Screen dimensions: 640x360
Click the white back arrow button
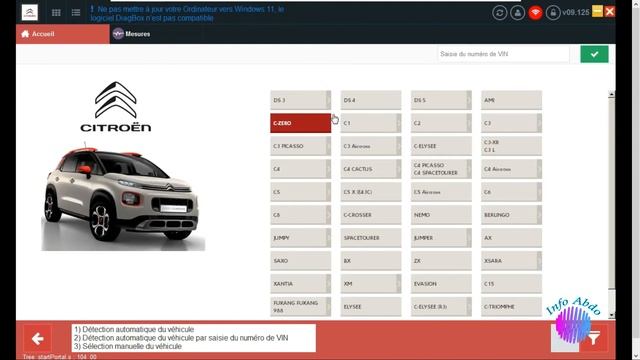(38, 338)
